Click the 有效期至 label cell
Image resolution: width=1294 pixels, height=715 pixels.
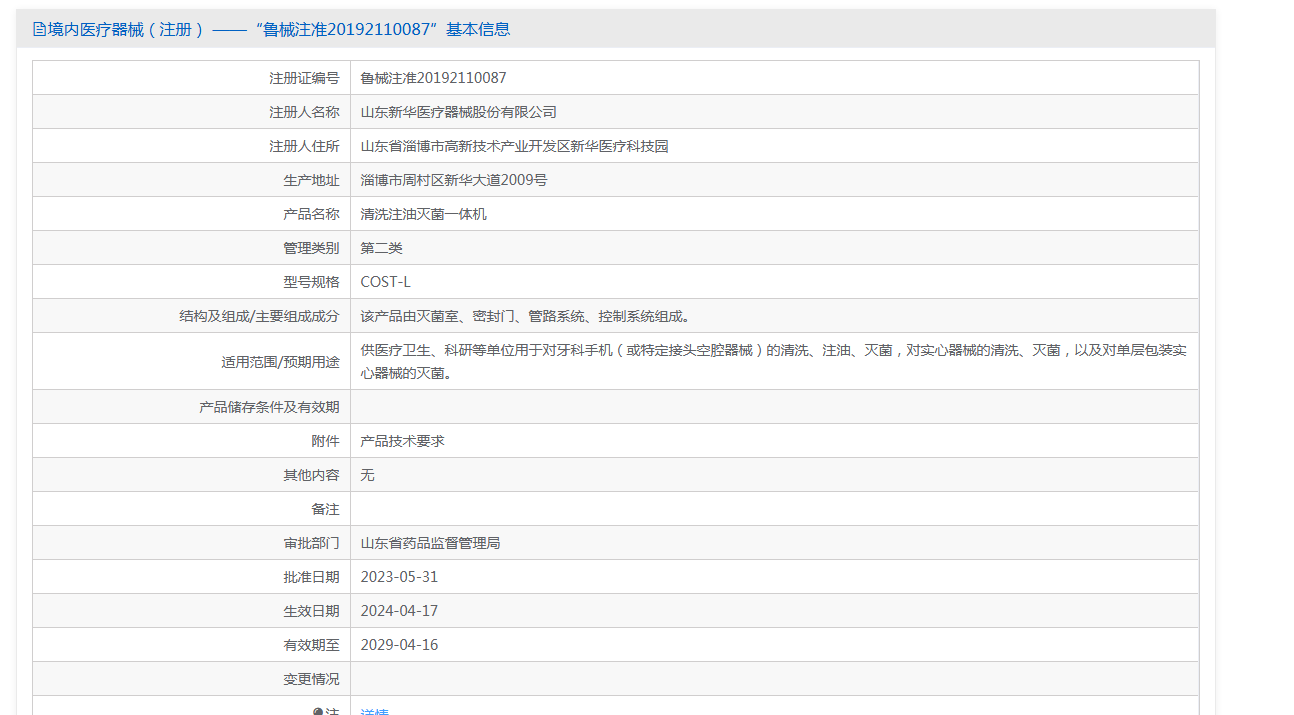tap(191, 645)
